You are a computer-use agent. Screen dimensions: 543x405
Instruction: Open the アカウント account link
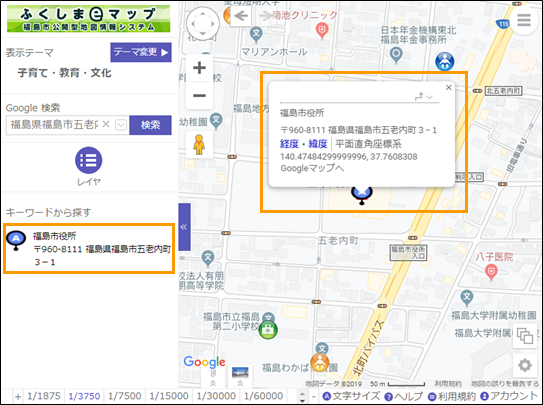[509, 396]
